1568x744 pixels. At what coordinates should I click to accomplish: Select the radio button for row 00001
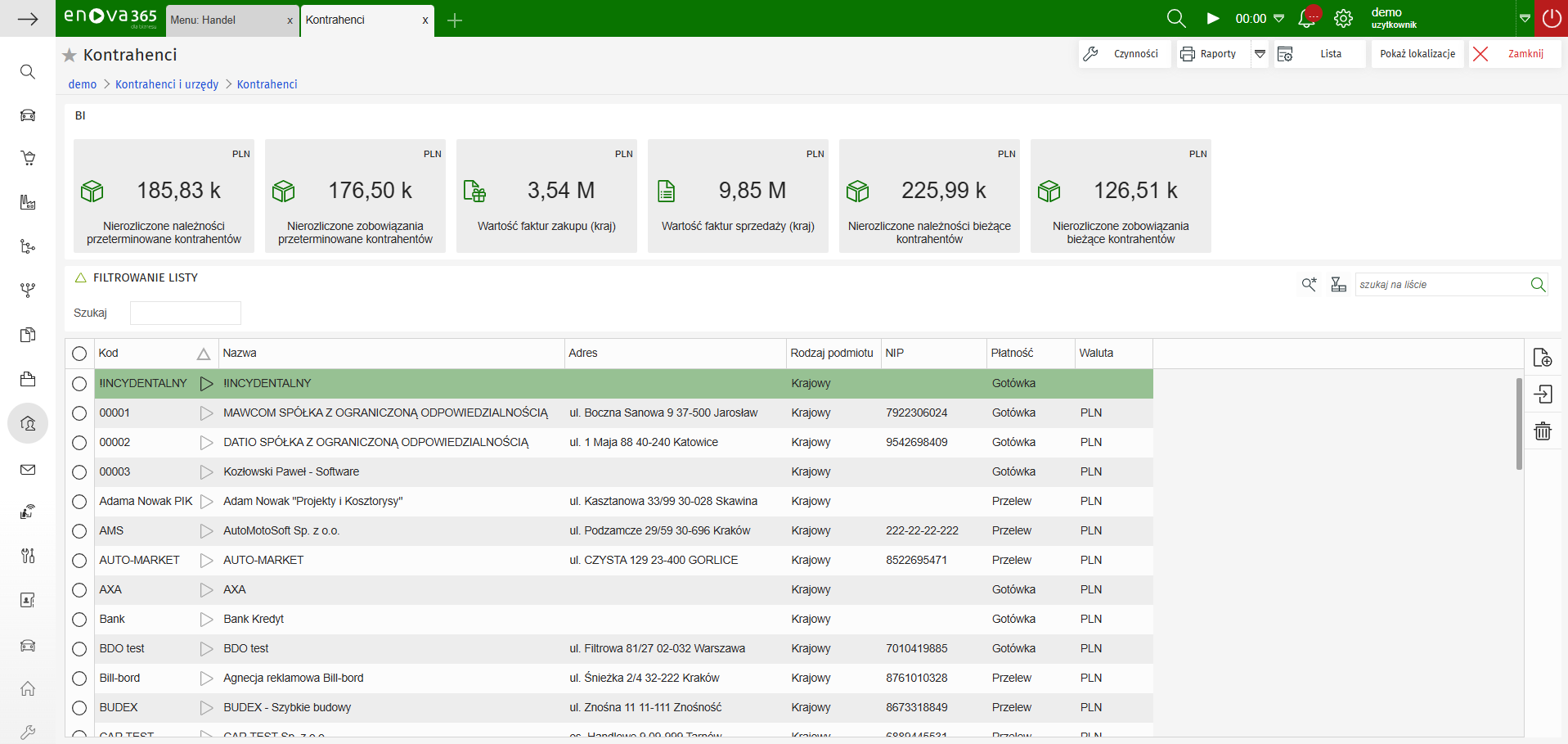[x=79, y=413]
